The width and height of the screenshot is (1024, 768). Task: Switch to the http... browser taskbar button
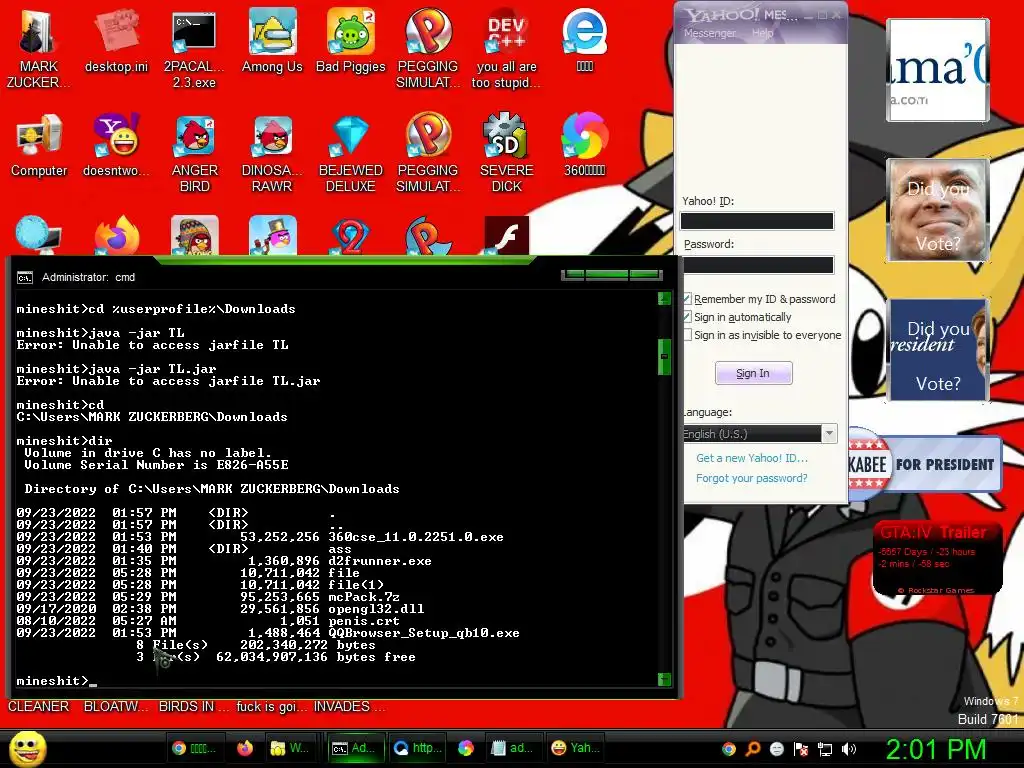pos(418,748)
